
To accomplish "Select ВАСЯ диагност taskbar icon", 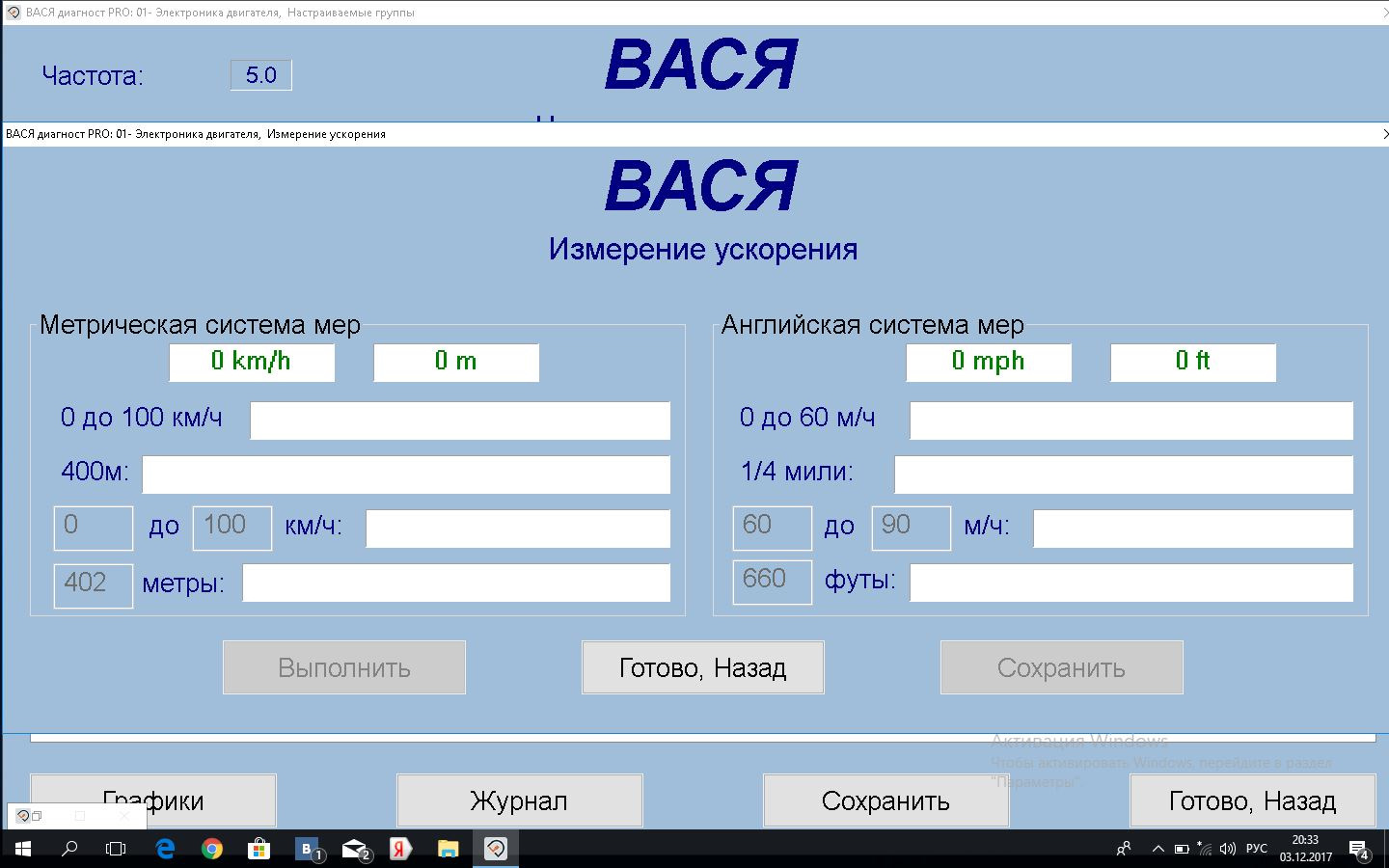I will click(x=496, y=850).
